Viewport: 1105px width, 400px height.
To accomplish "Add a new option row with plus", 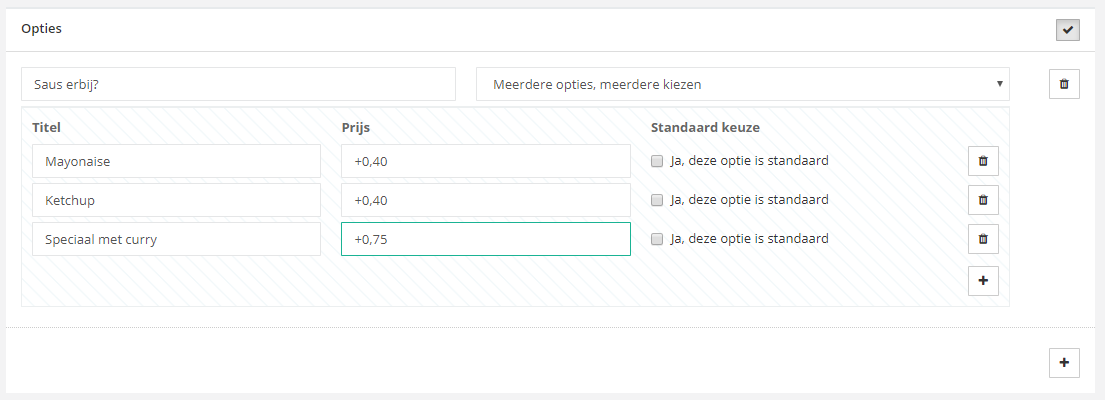I will click(x=982, y=281).
